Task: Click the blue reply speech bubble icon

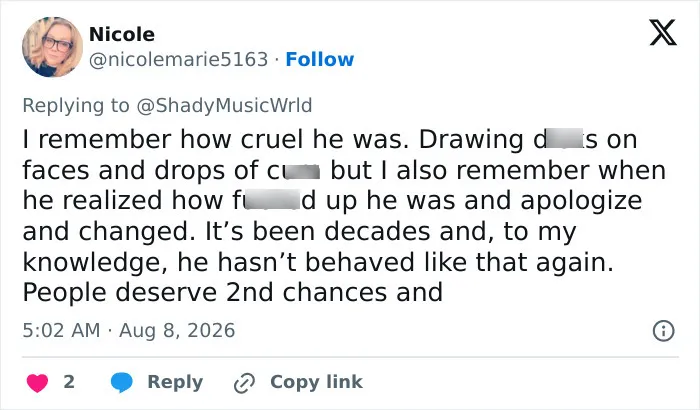Action: tap(121, 382)
